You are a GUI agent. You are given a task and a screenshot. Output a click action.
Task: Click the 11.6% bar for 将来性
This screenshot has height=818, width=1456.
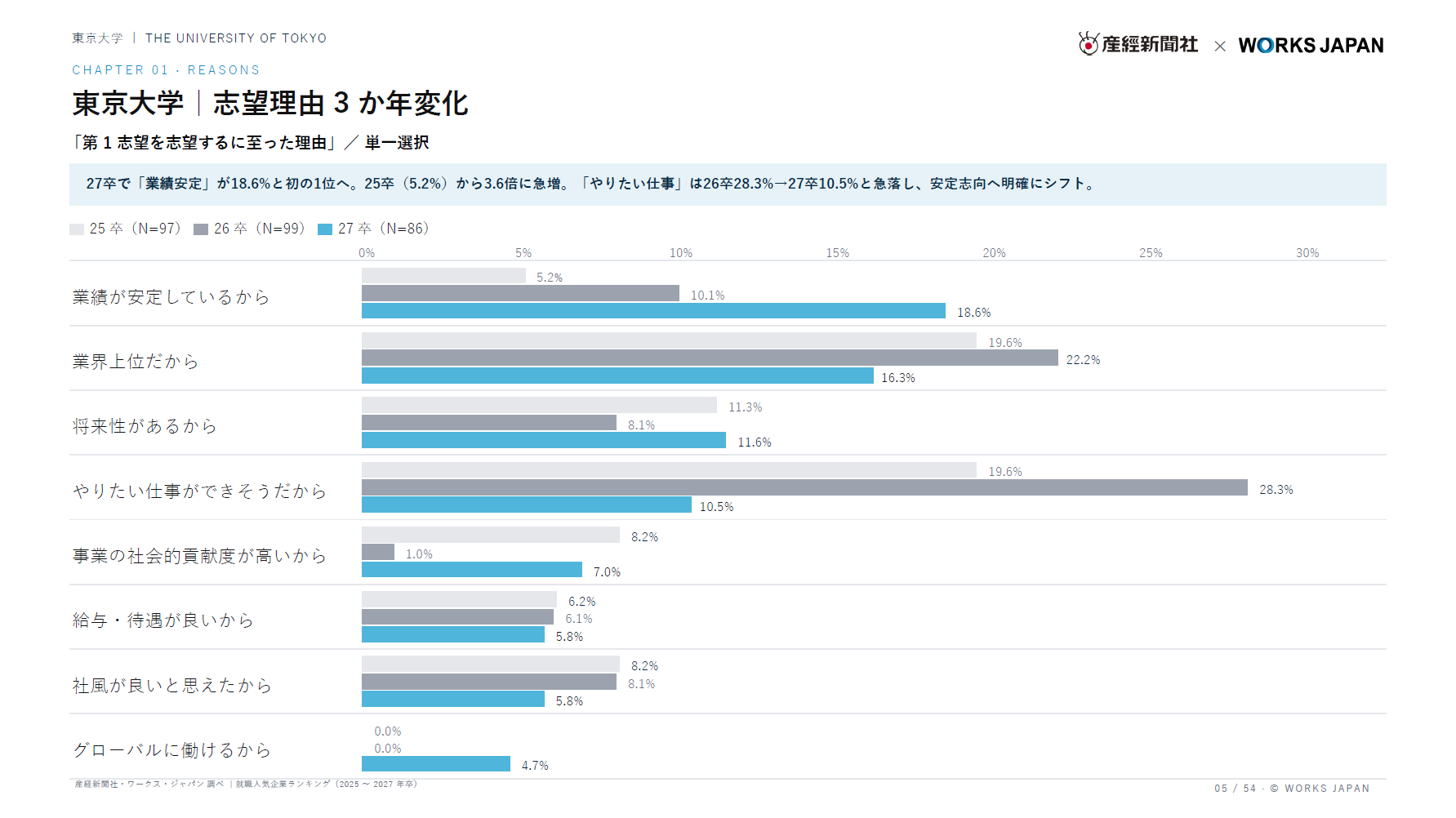click(544, 440)
